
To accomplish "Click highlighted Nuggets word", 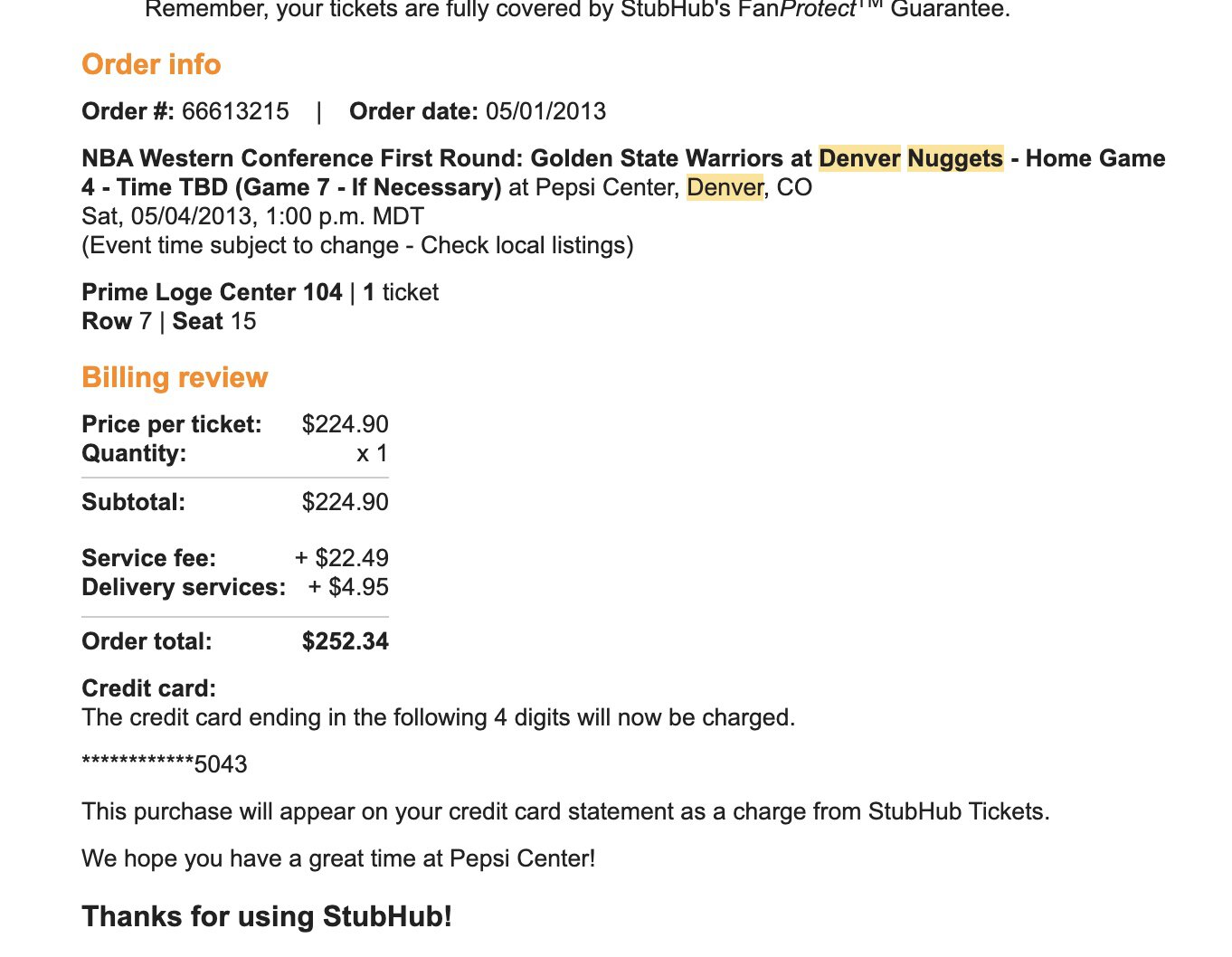I will pos(955,158).
